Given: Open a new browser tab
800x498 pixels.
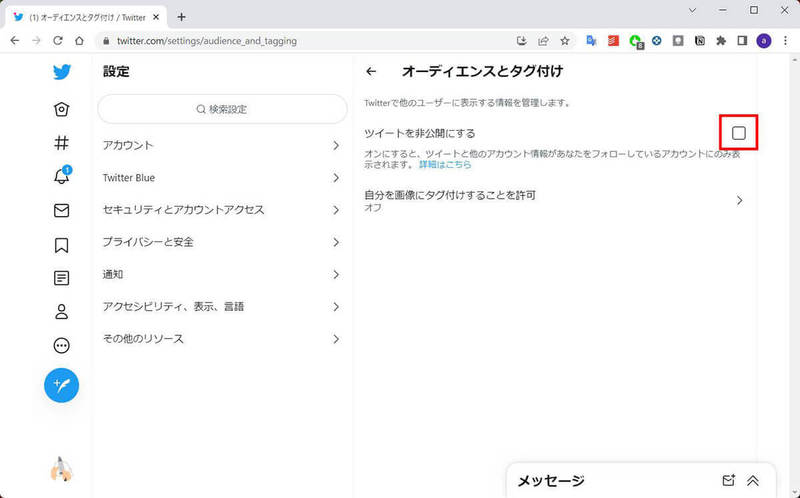Looking at the screenshot, I should point(181,17).
